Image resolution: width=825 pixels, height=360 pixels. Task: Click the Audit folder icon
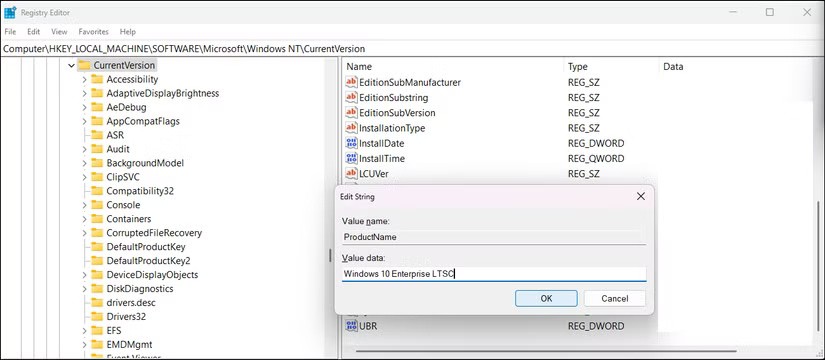[97, 149]
